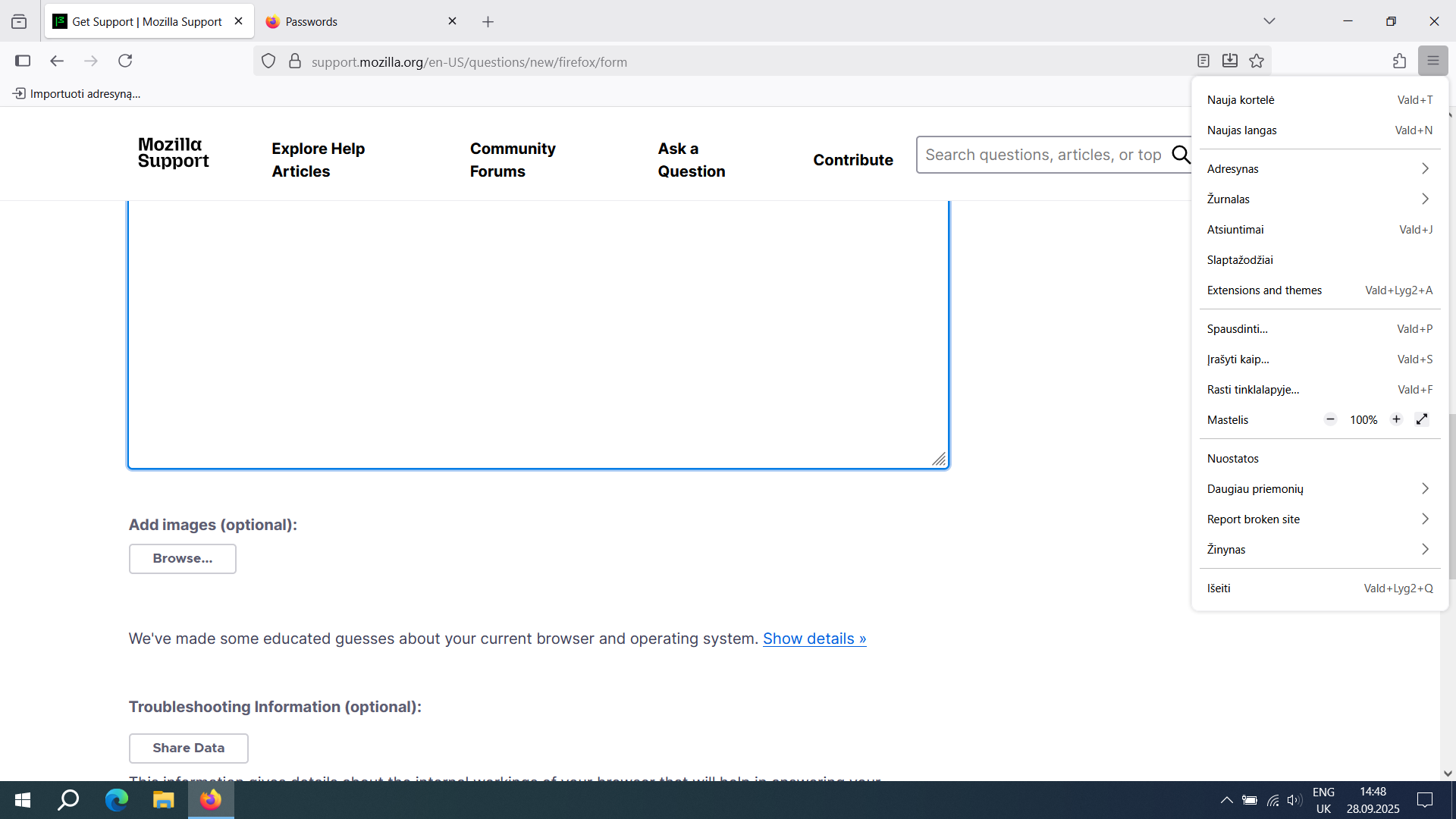Select the Nuostatos menu entry
This screenshot has width=1456, height=819.
tap(1233, 458)
